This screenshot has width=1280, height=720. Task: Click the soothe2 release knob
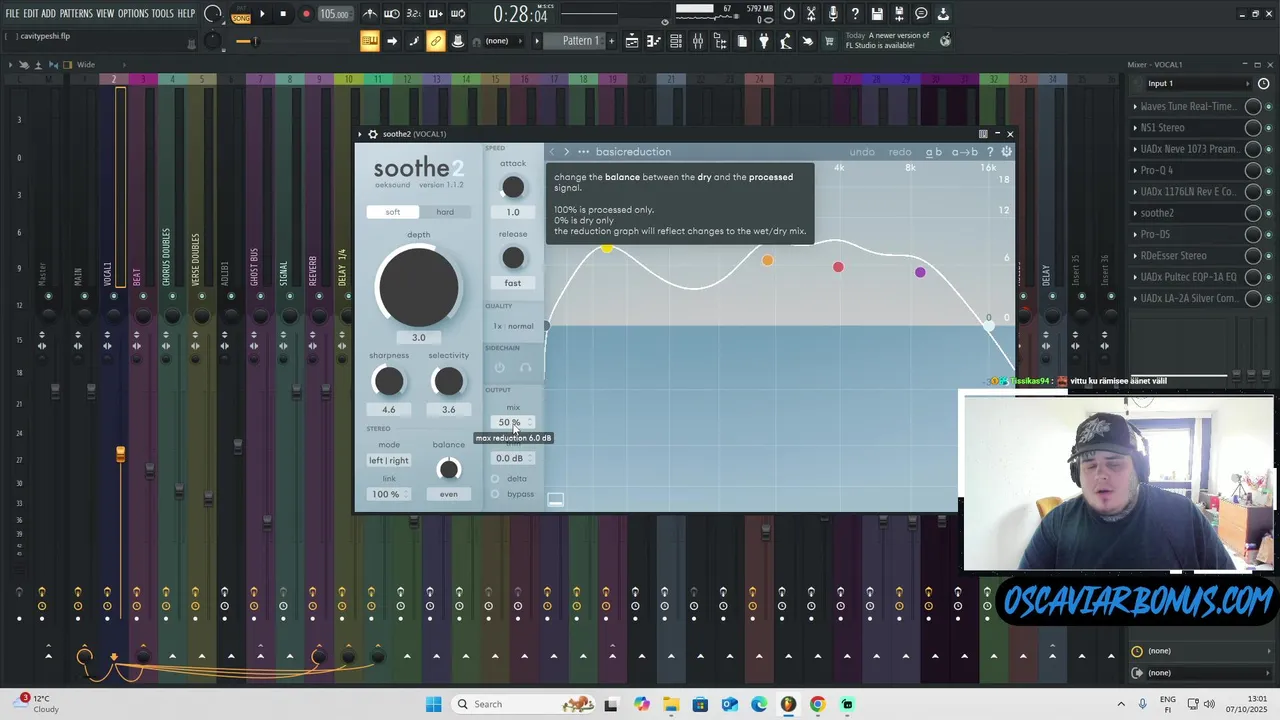pyautogui.click(x=513, y=258)
